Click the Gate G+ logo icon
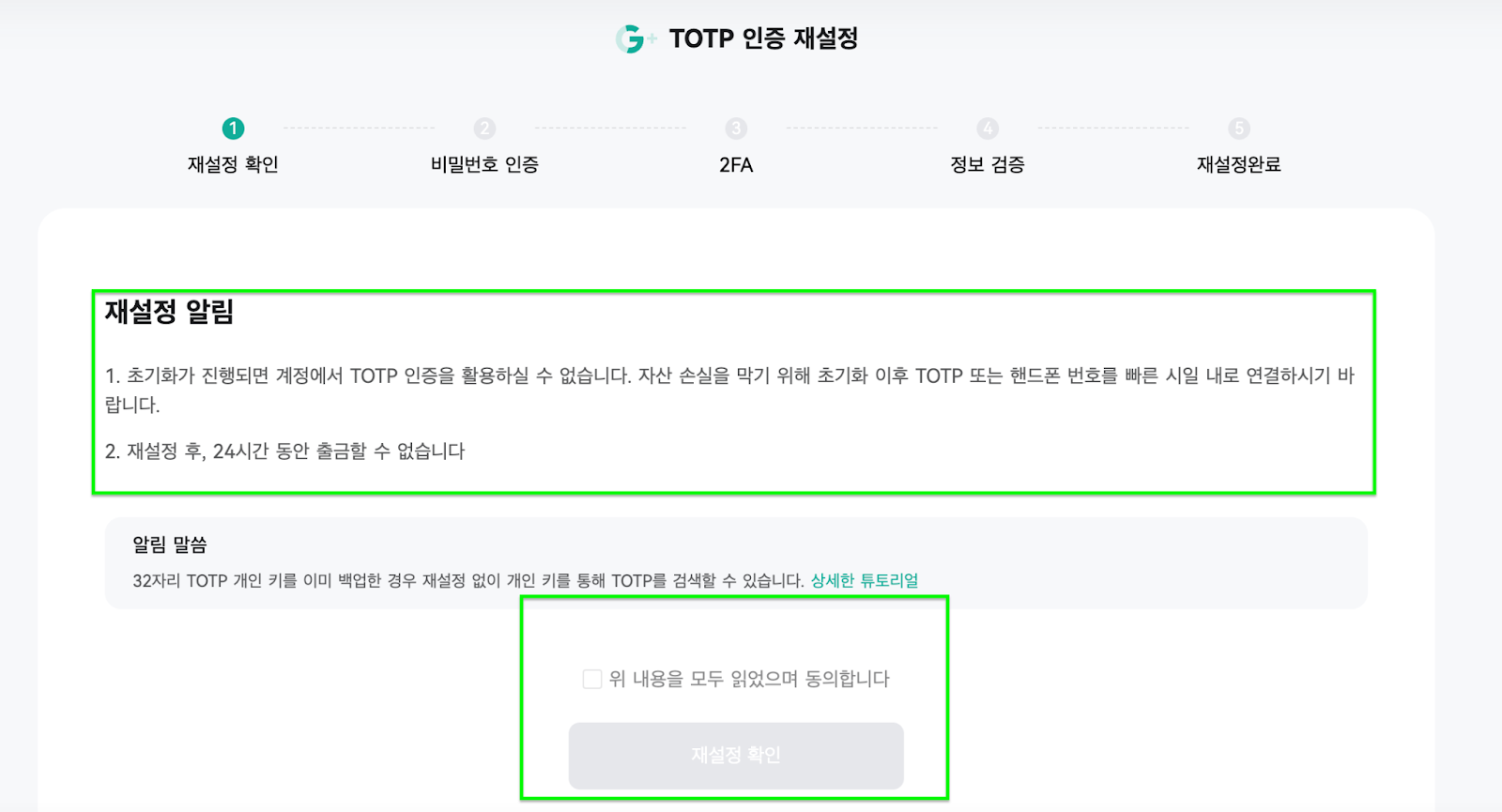Viewport: 1502px width, 812px height. [634, 38]
